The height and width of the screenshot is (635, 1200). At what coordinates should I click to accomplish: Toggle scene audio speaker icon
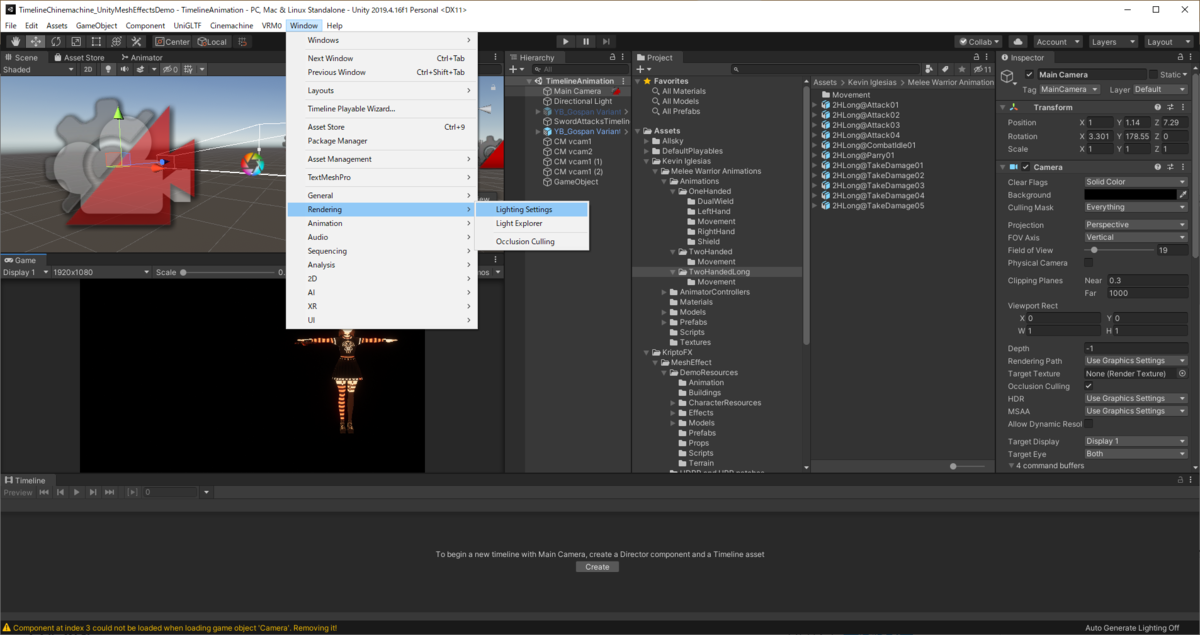click(x=125, y=70)
